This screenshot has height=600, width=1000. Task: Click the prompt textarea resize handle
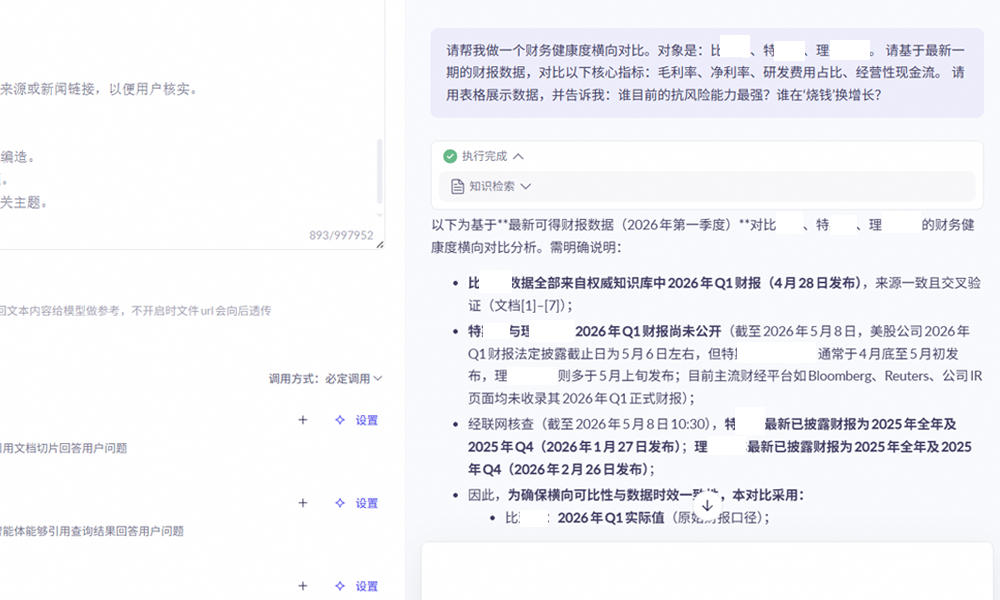pyautogui.click(x=379, y=244)
